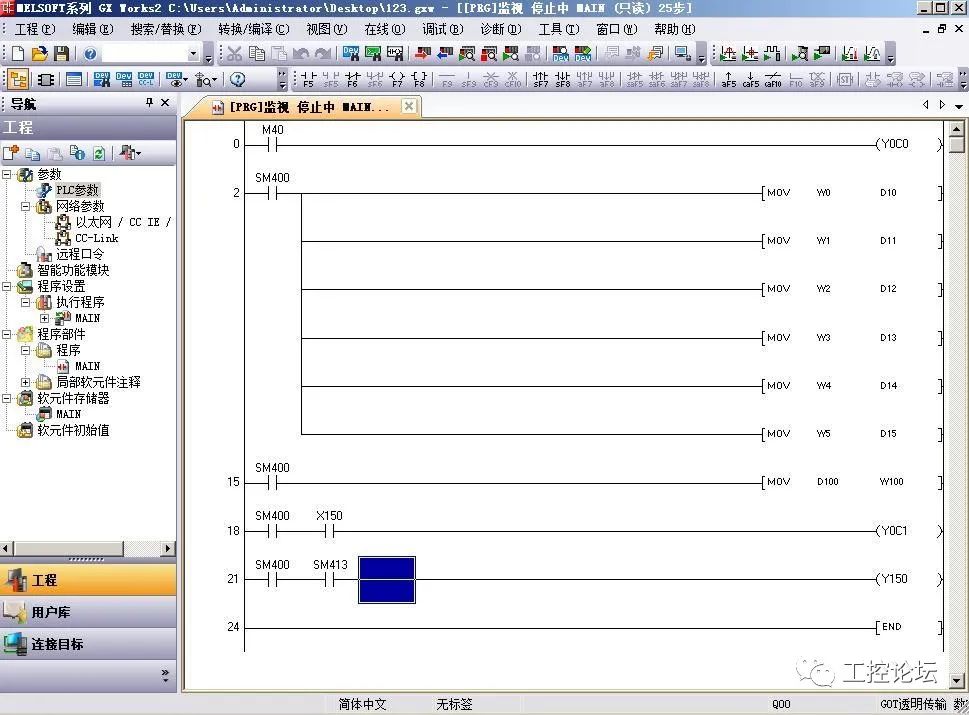Screen dimensions: 969x715
Task: Click the blue help question icon
Action: pyautogui.click(x=90, y=54)
